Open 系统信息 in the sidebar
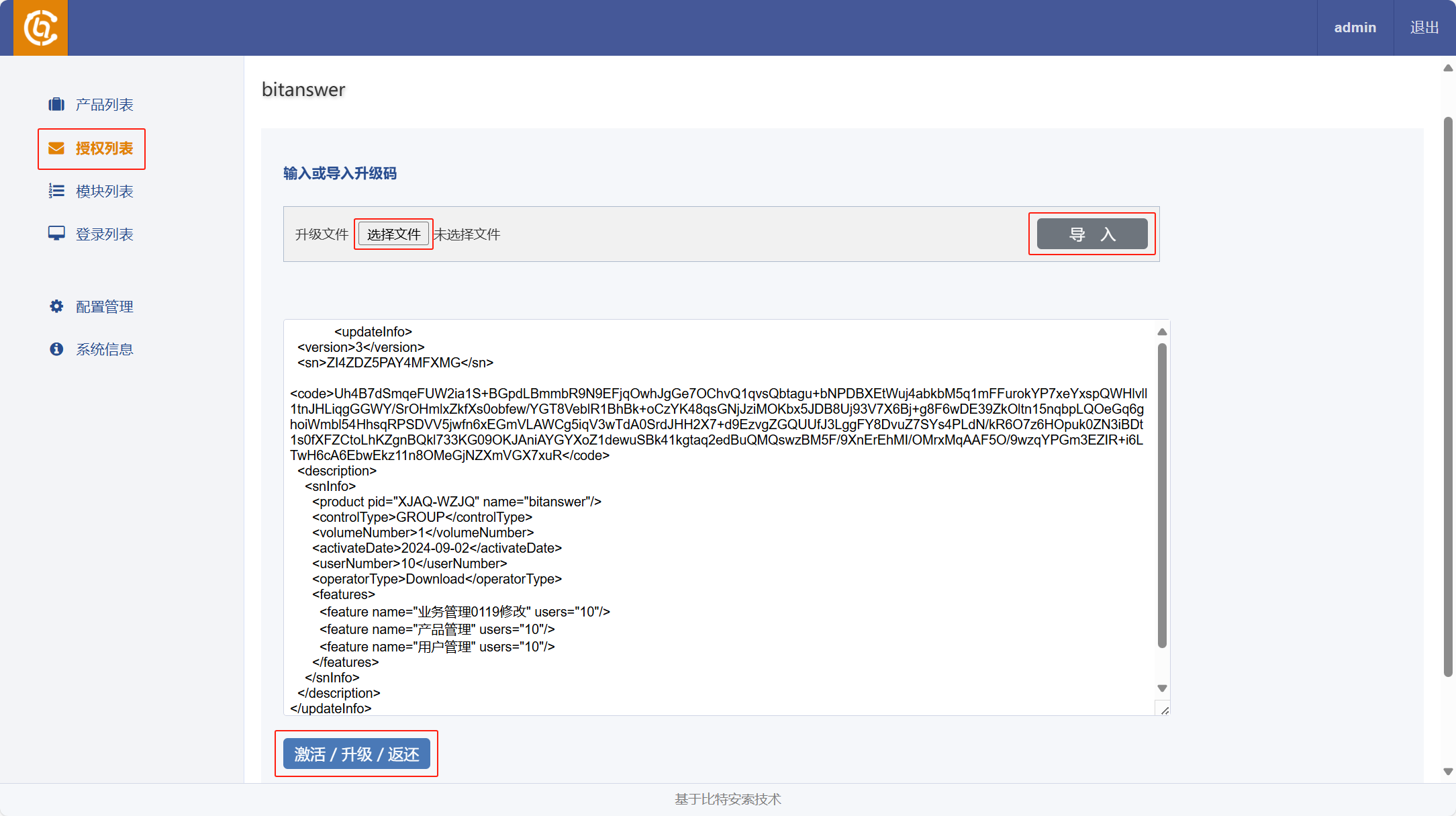Screen dimensions: 1456x816 click(x=104, y=349)
